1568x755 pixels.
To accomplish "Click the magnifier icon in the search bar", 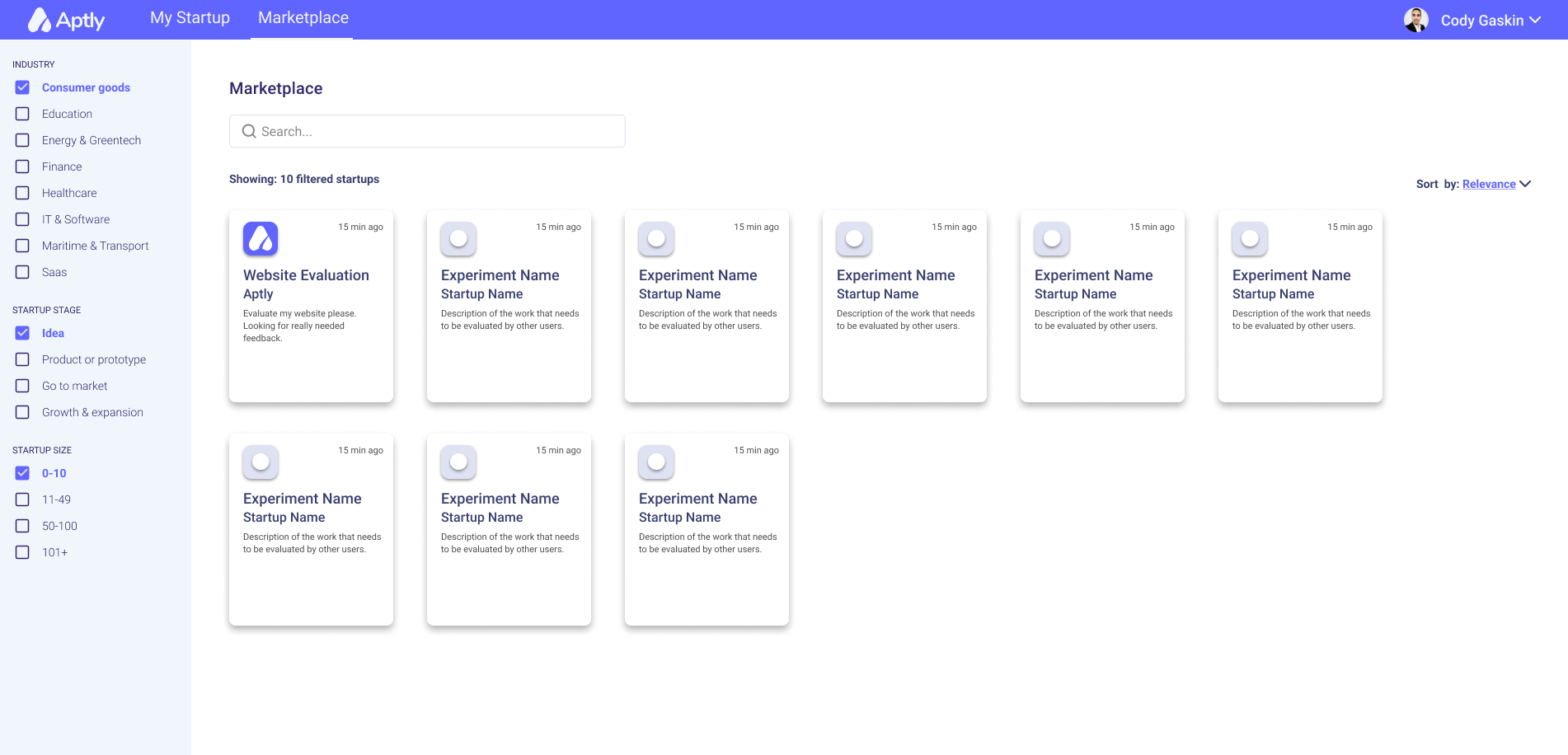I will pos(249,131).
